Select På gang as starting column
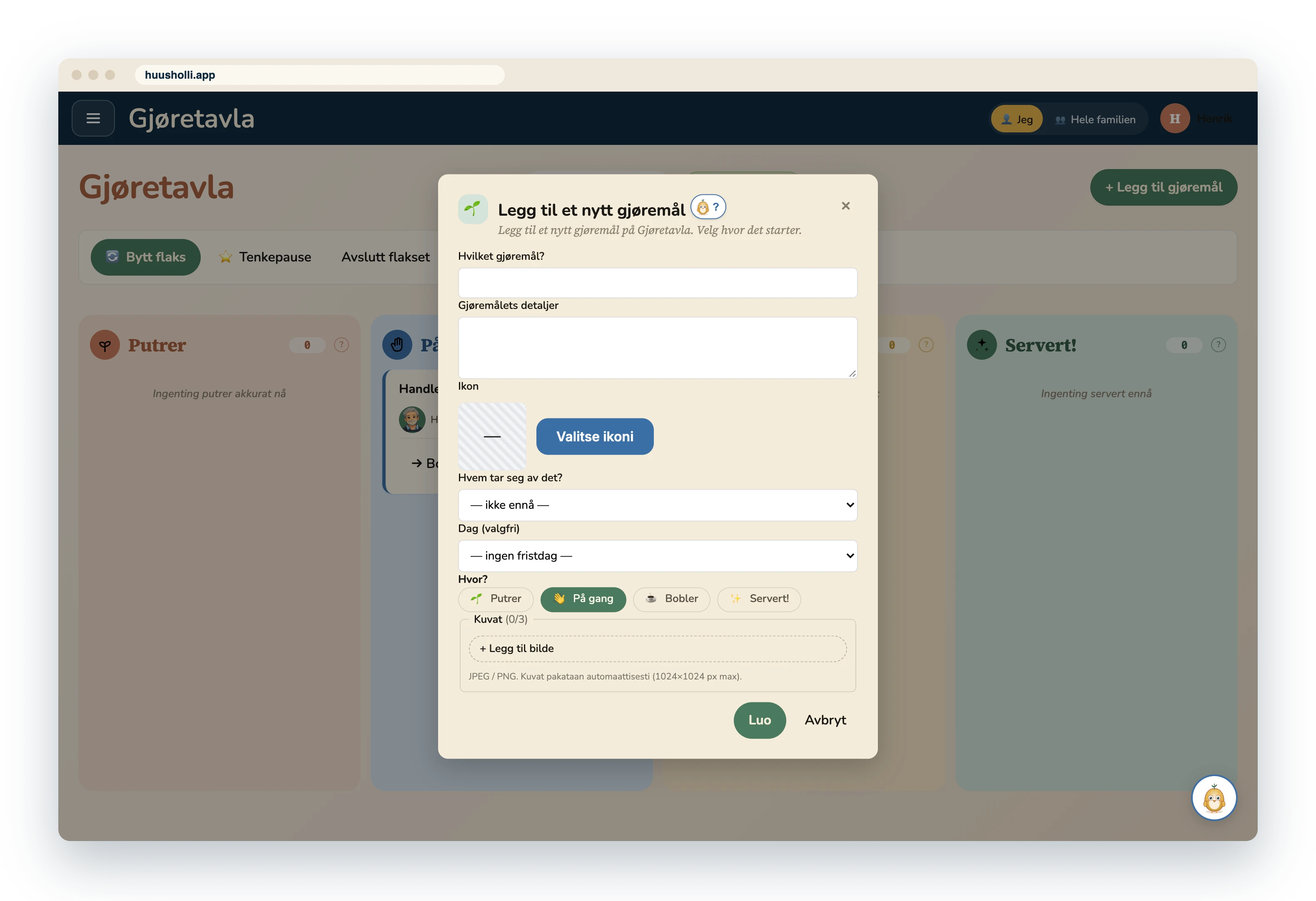The width and height of the screenshot is (1316, 901). pos(583,599)
